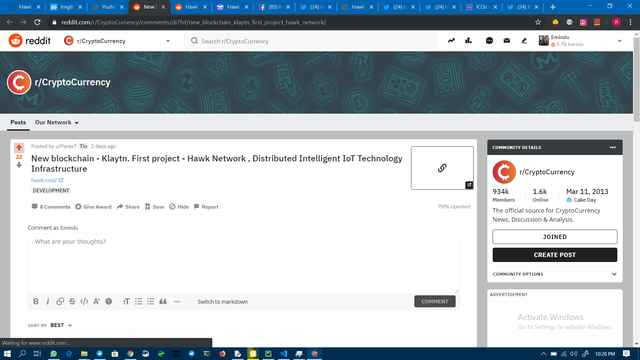
Task: Click the Reddit logo home icon
Action: (16, 41)
